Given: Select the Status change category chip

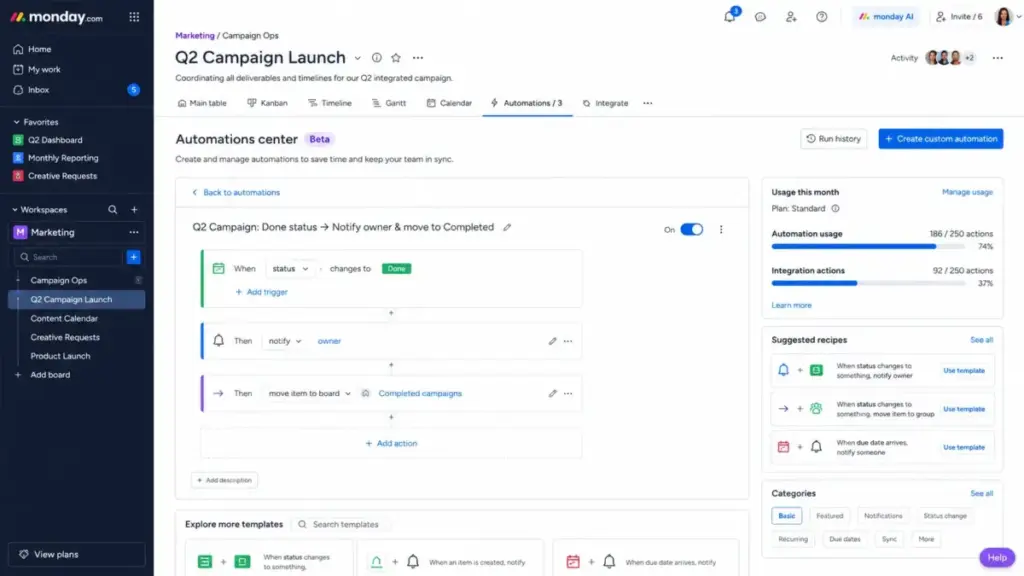Looking at the screenshot, I should coord(944,516).
